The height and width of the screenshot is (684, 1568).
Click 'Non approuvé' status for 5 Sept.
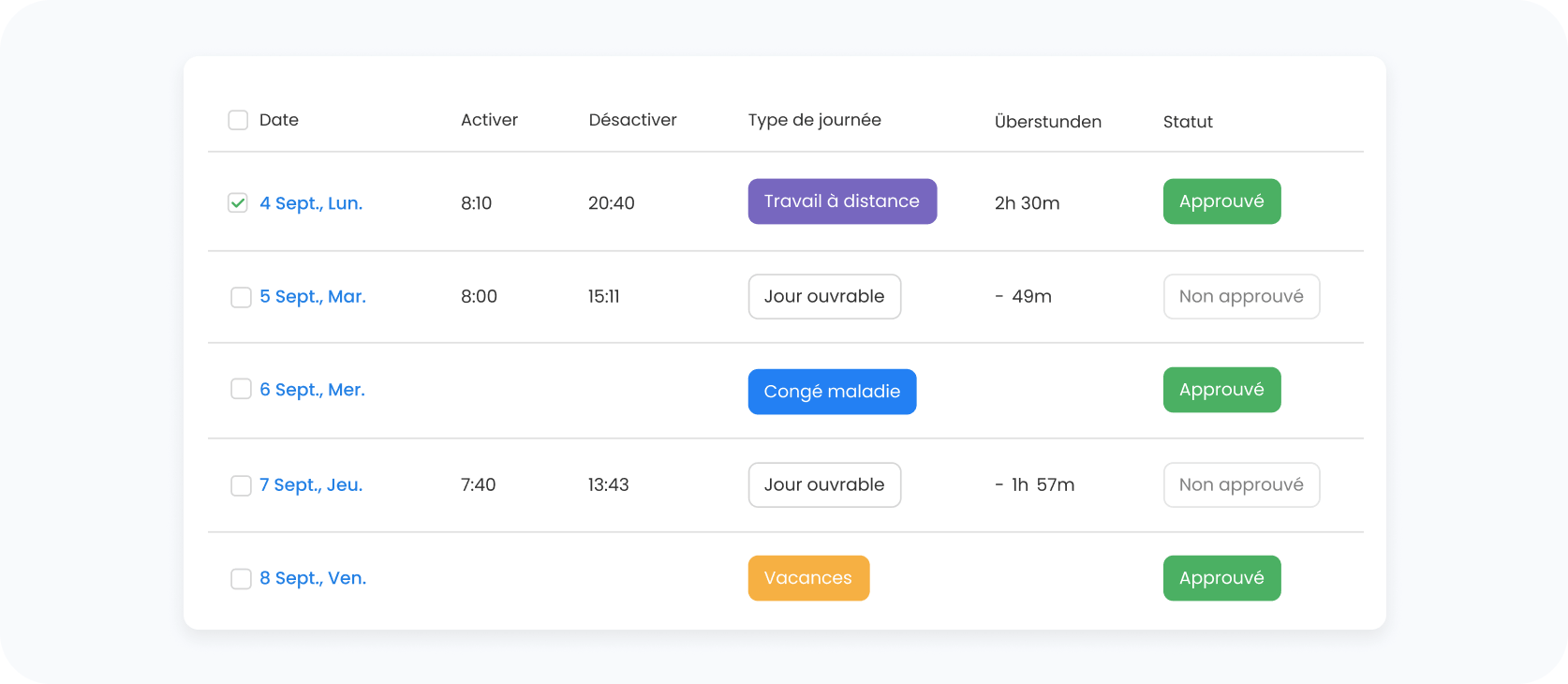click(1241, 296)
